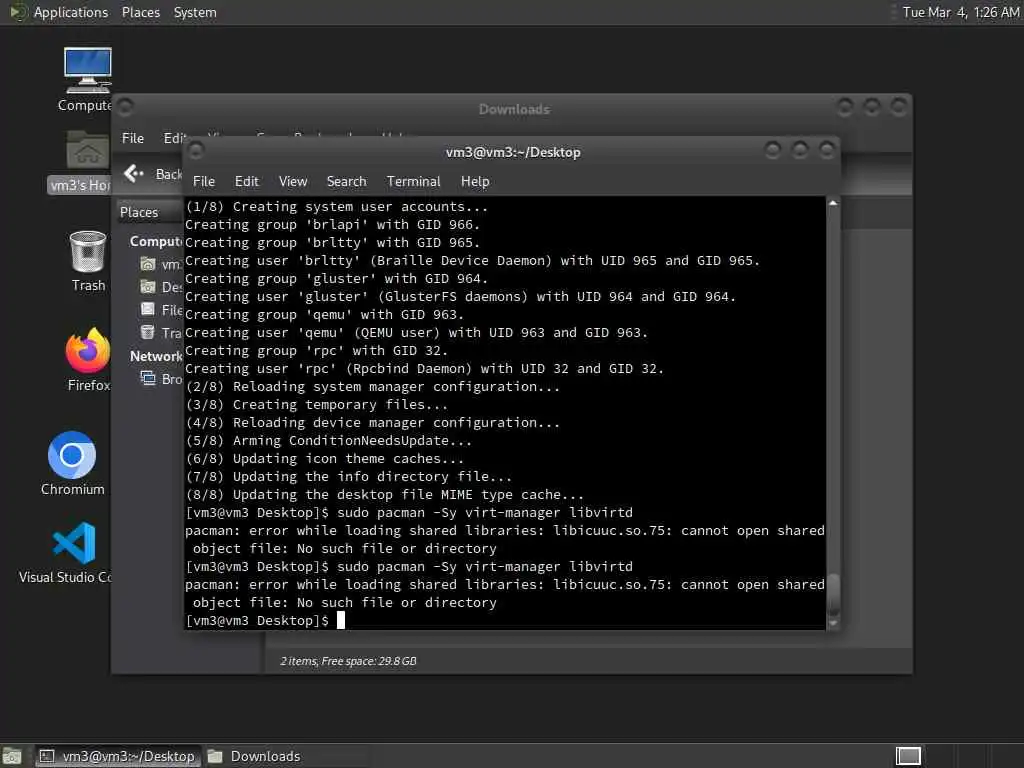The width and height of the screenshot is (1024, 768).
Task: Open vm3's Home folder icon on desktop
Action: (87, 151)
